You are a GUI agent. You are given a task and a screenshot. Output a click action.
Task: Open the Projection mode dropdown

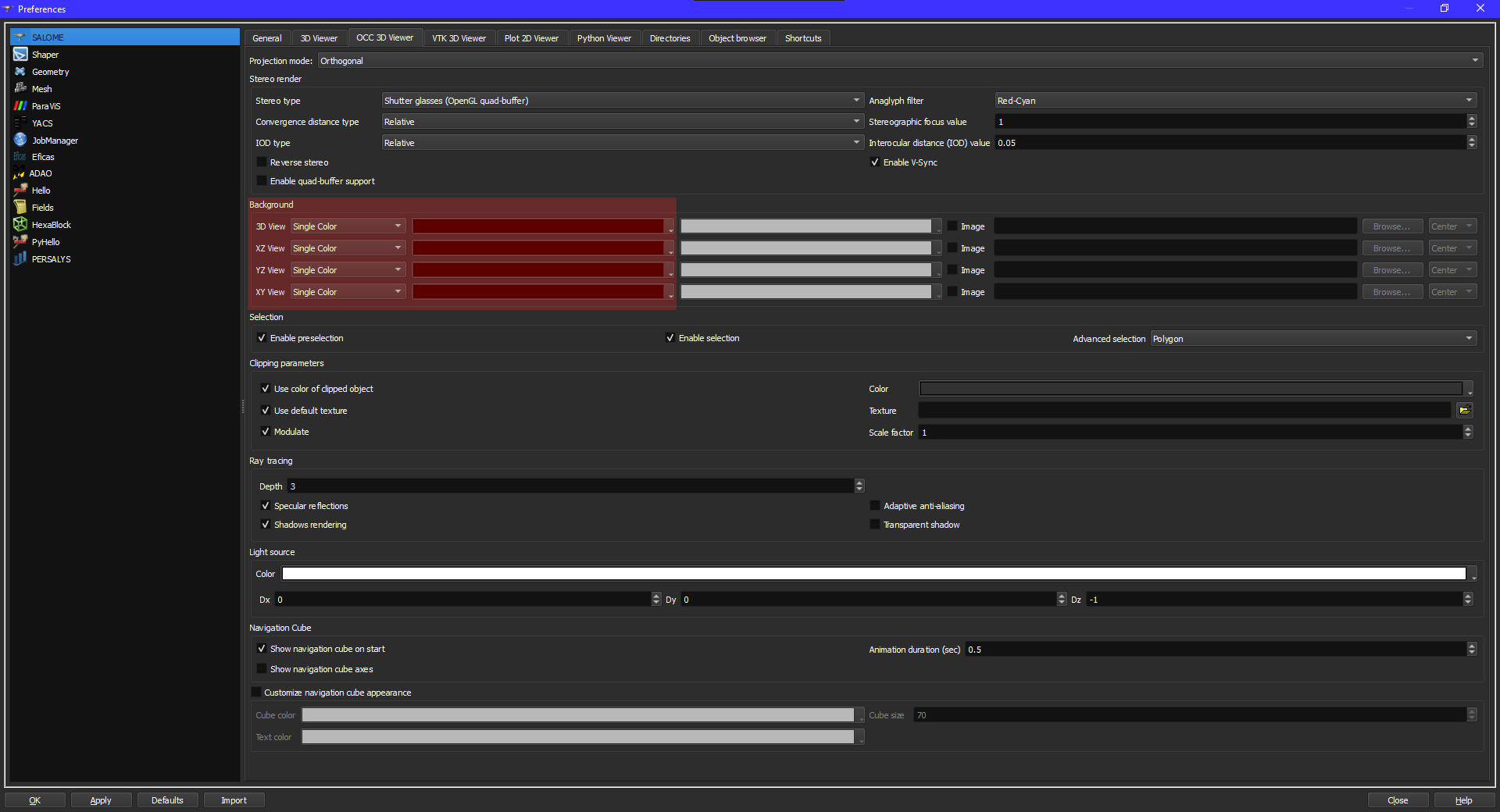pos(898,61)
